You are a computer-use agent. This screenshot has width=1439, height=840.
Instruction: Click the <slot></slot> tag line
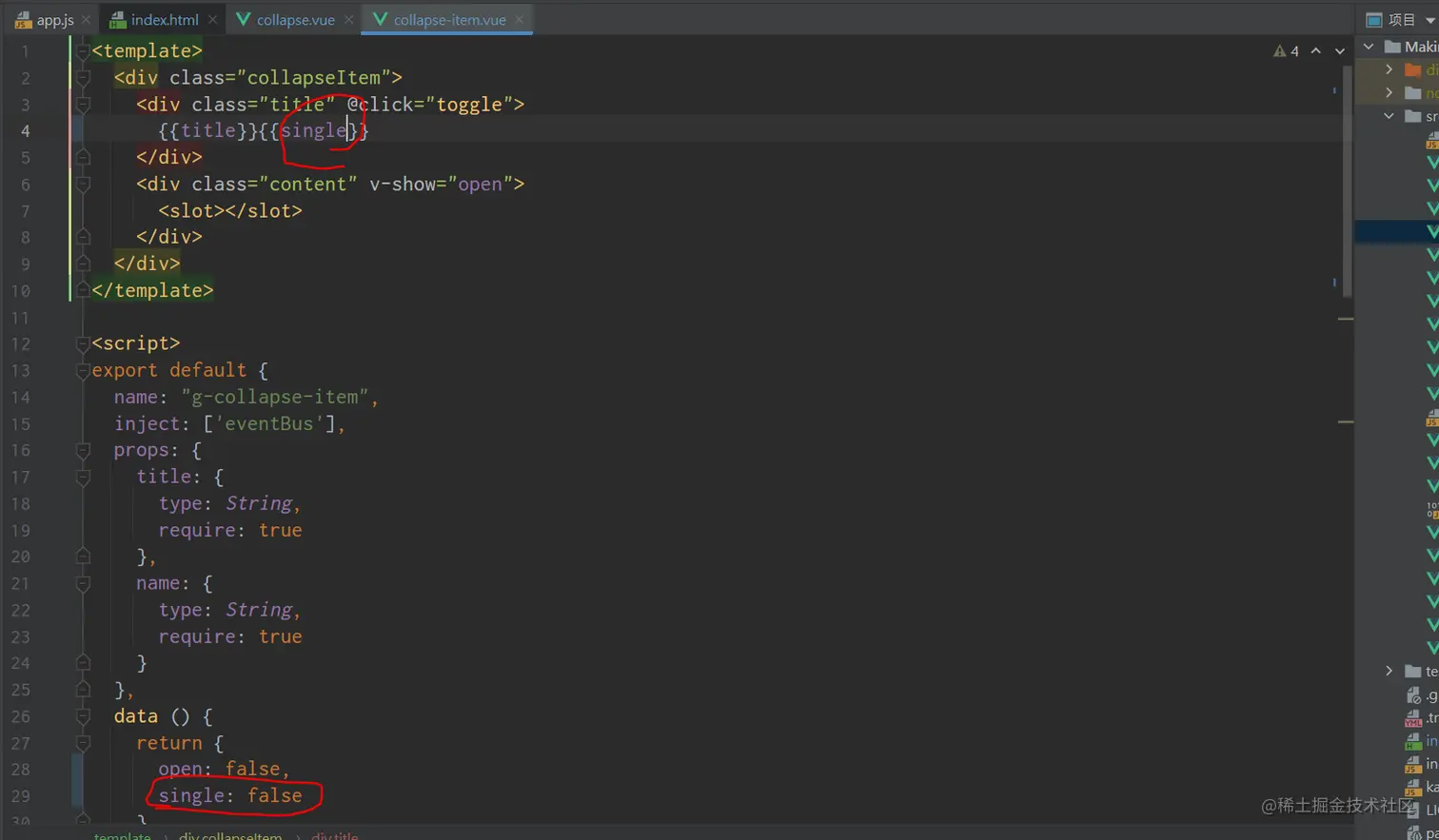click(x=230, y=210)
